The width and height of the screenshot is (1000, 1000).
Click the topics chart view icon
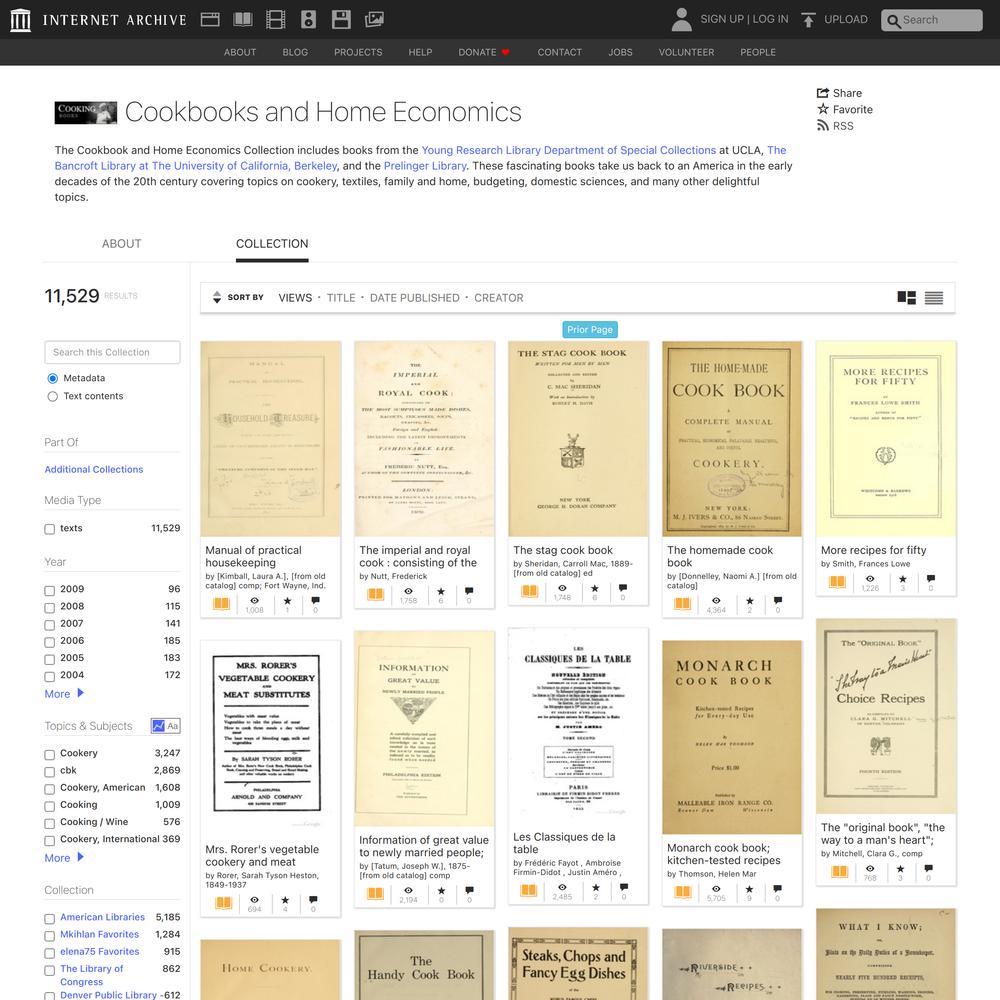point(158,726)
